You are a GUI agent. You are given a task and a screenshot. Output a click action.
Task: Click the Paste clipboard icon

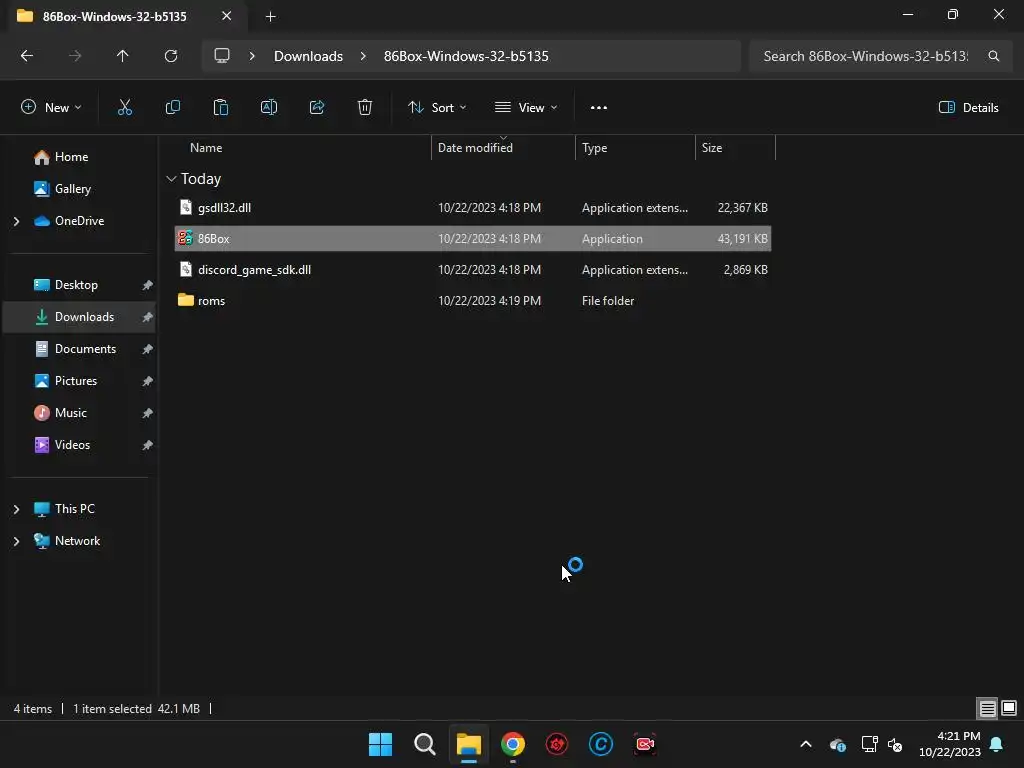pyautogui.click(x=221, y=108)
